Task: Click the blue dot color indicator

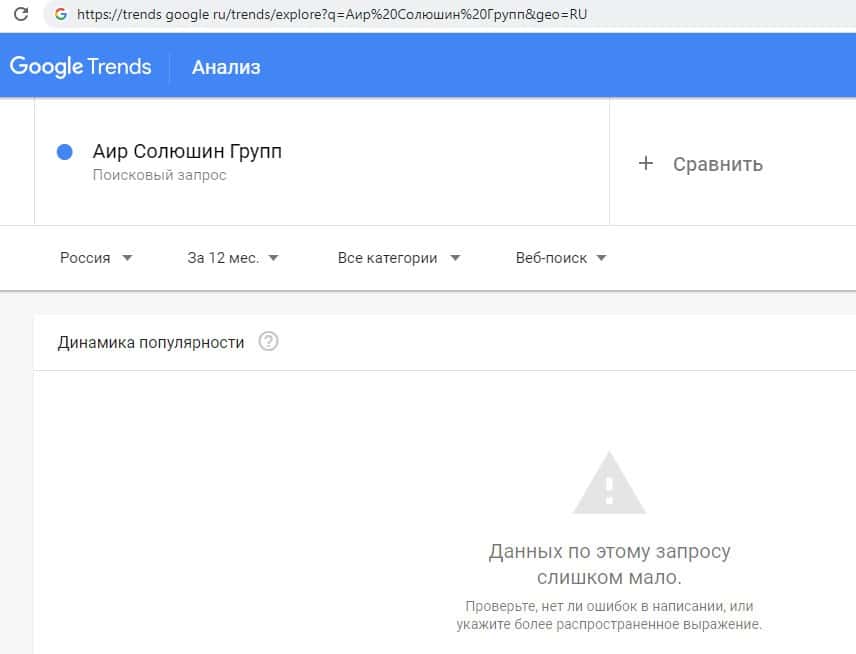Action: (65, 152)
